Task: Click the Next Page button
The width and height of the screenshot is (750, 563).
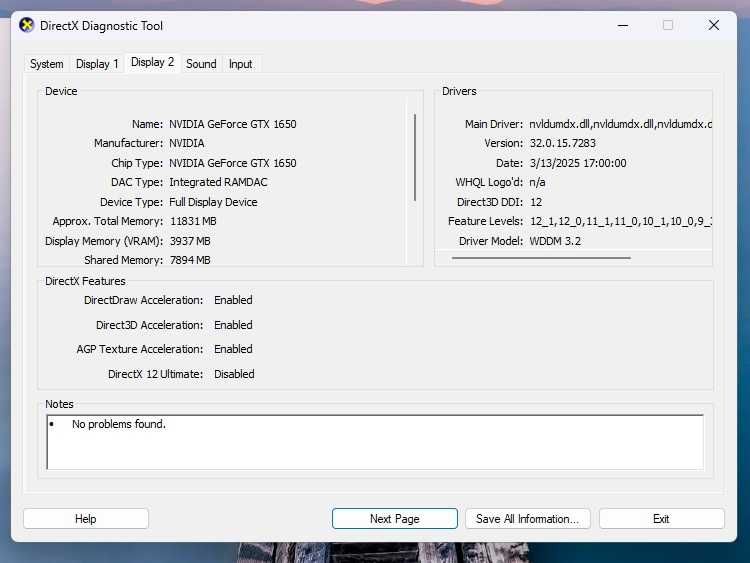Action: (x=395, y=519)
